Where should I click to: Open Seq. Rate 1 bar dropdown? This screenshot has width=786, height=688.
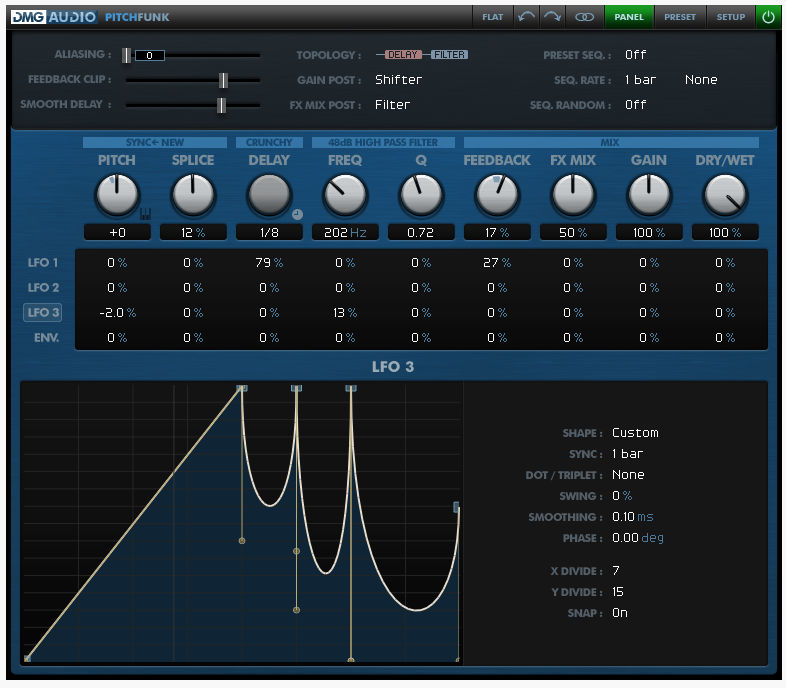click(x=641, y=80)
